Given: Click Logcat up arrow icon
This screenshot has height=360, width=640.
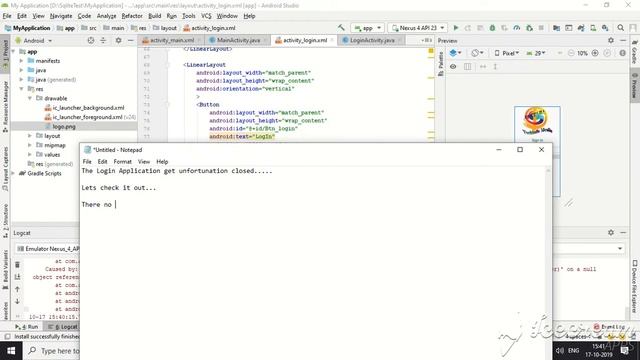Looking at the screenshot, I should tap(17, 289).
